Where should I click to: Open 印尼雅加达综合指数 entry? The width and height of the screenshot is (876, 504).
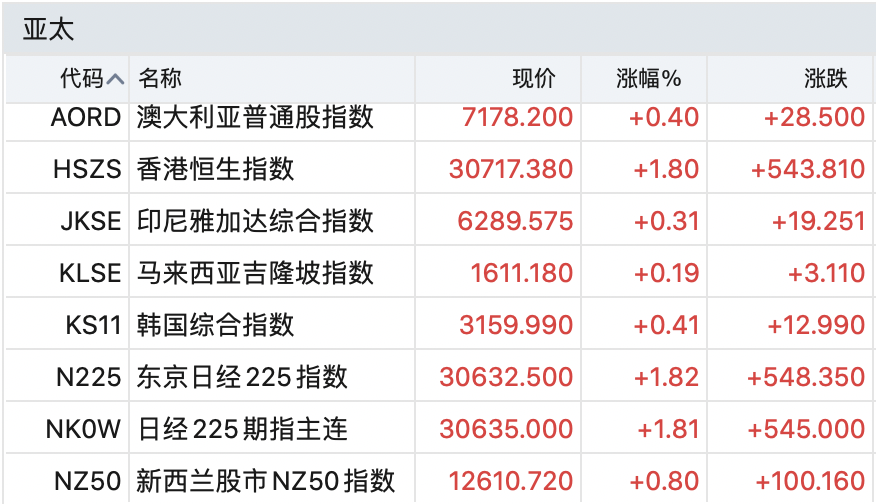(x=255, y=221)
